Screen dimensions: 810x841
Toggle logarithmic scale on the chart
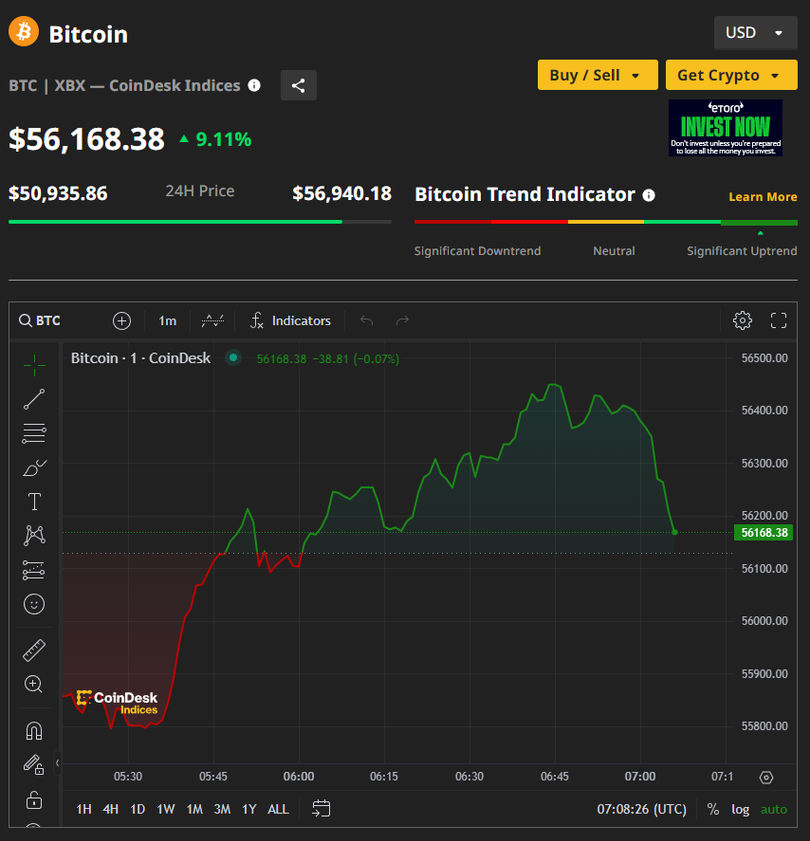pyautogui.click(x=740, y=809)
